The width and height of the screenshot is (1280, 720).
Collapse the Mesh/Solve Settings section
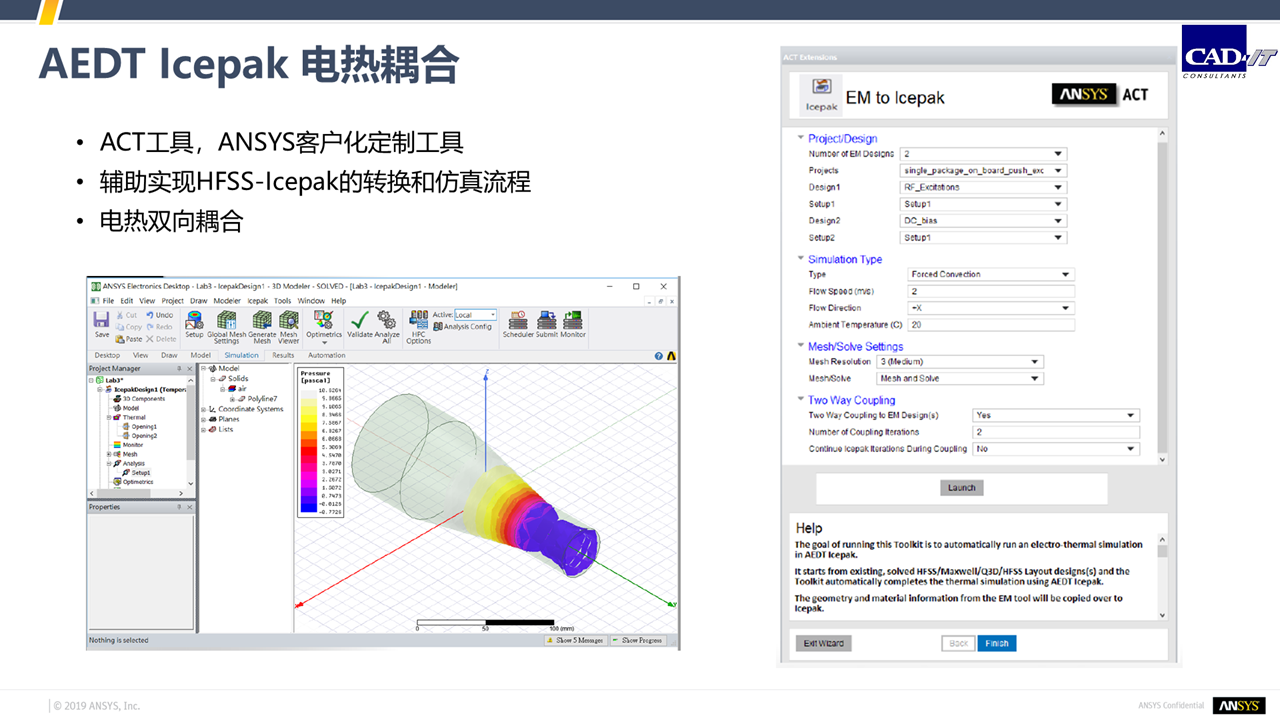coord(801,346)
